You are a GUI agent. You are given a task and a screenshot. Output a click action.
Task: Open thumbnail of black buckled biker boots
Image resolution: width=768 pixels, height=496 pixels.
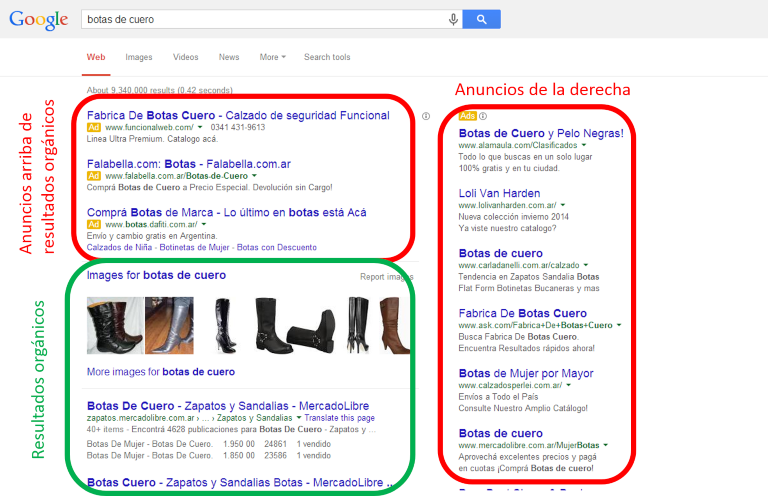295,325
